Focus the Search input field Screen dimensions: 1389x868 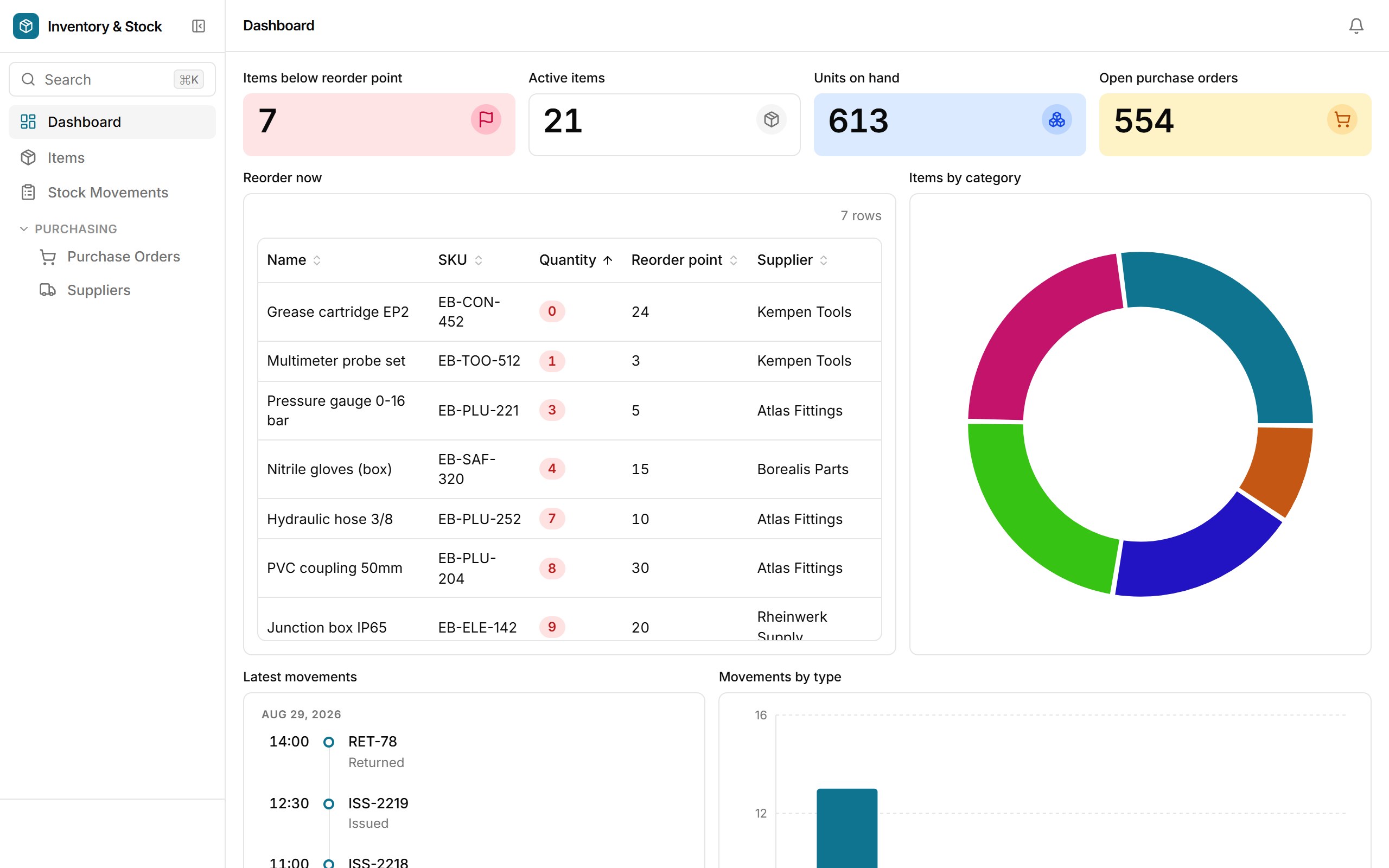pyautogui.click(x=112, y=79)
